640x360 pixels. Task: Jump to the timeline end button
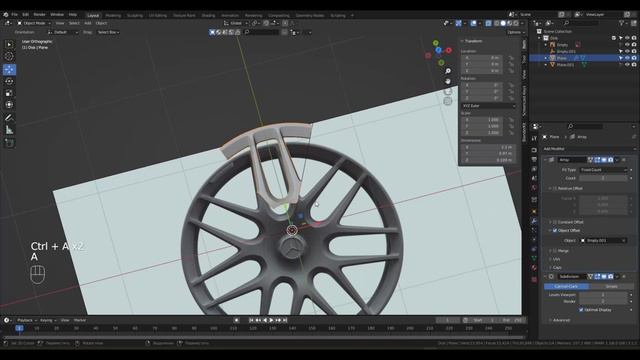[x=285, y=320]
